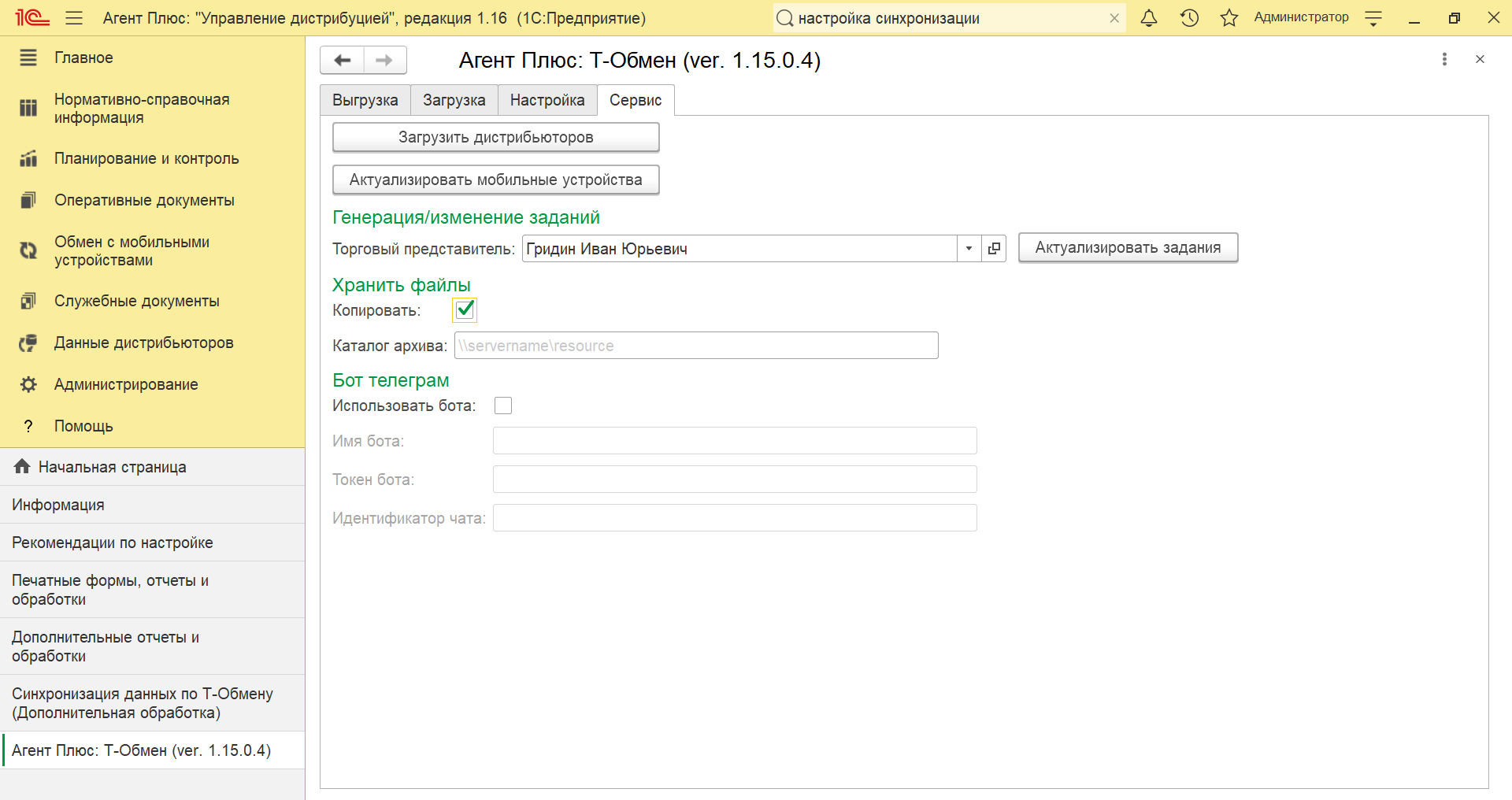This screenshot has height=800, width=1512.
Task: Open Синхронизация данных по Т-Обмену window
Action: tap(153, 703)
